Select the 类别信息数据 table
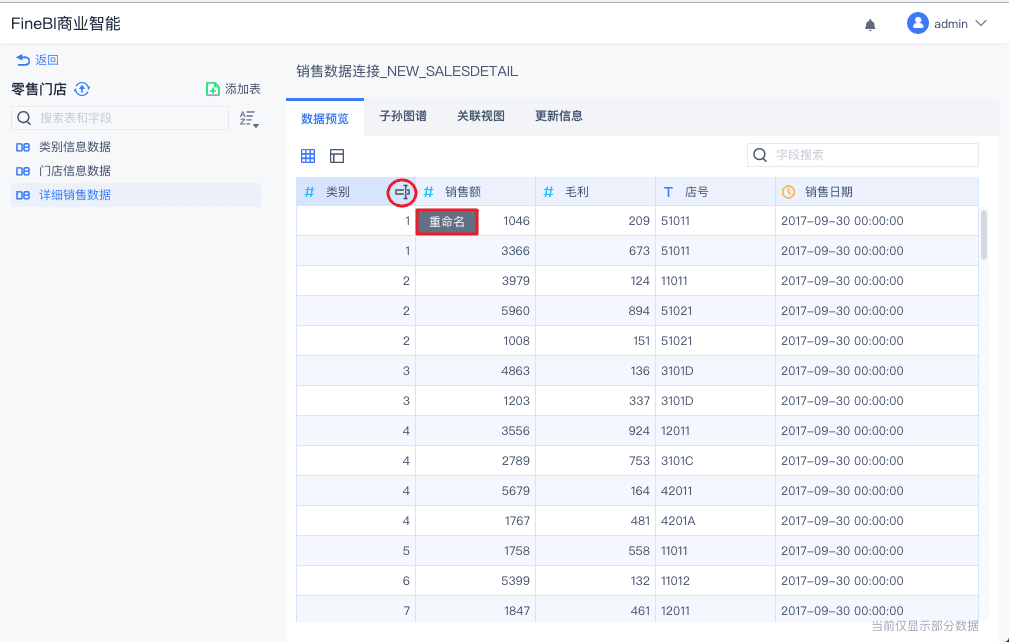1009x642 pixels. tap(74, 147)
